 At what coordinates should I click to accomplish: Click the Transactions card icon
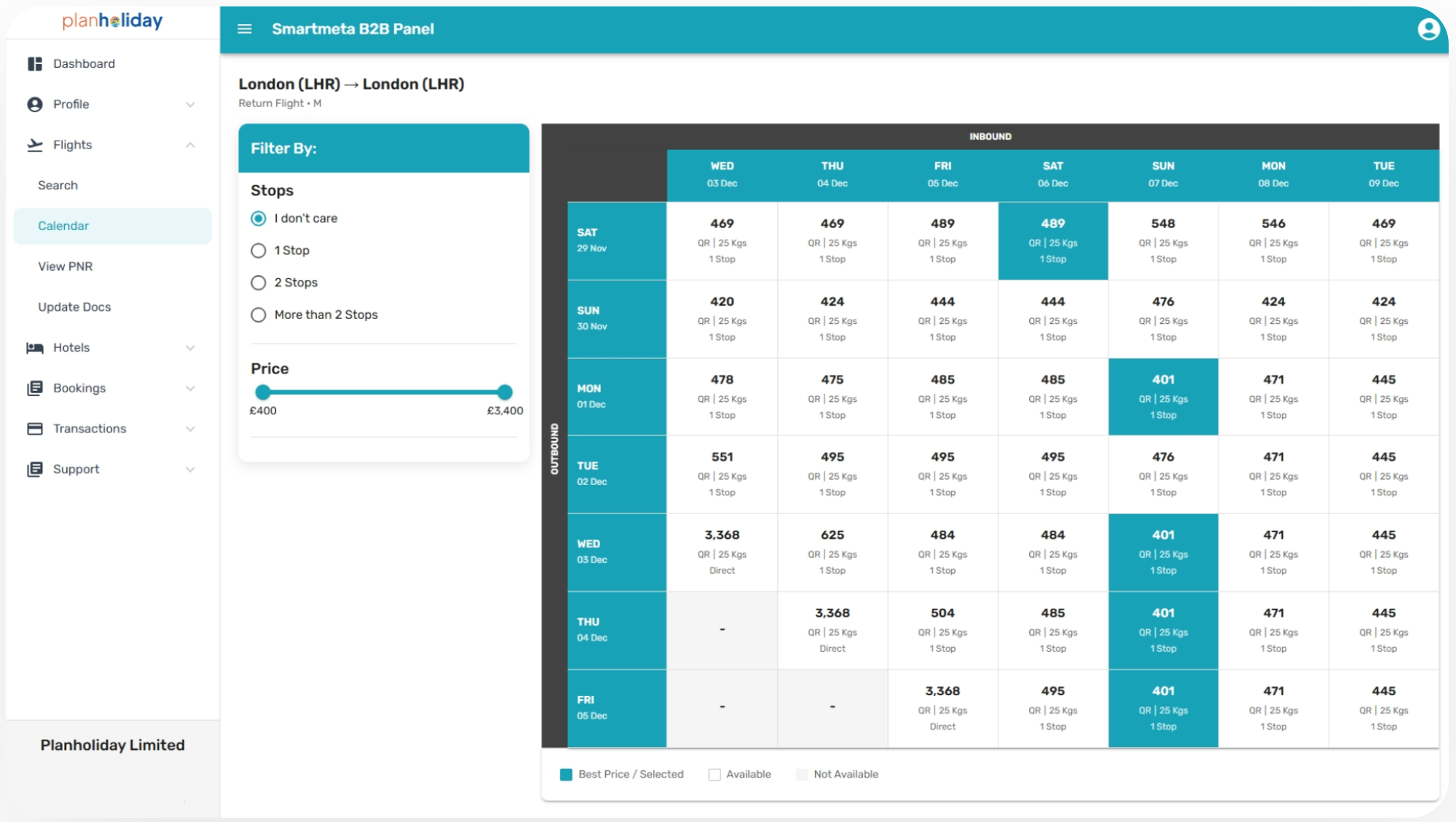pyautogui.click(x=35, y=429)
